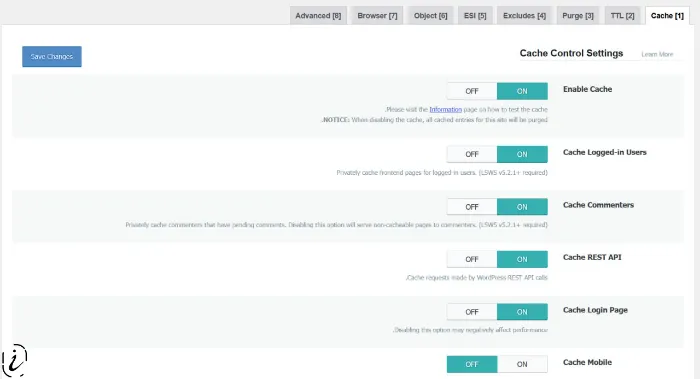Click the Cache REST API label
This screenshot has width=700, height=379.
pyautogui.click(x=592, y=257)
